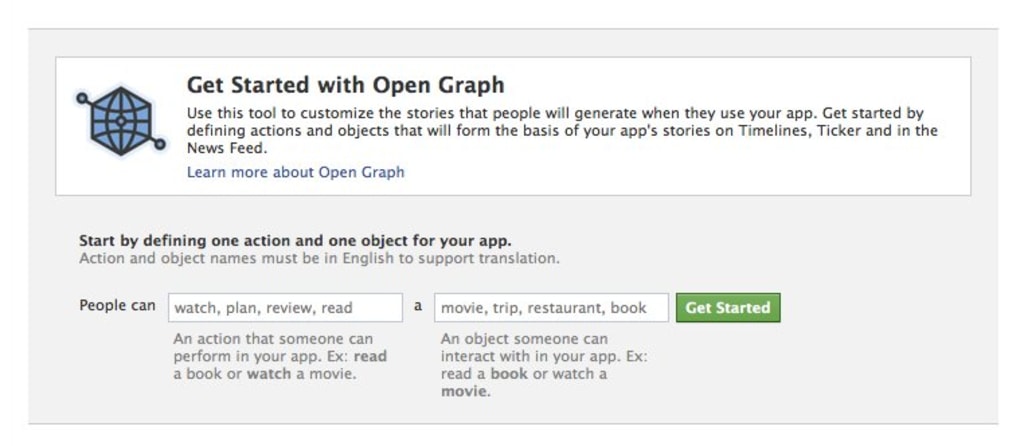Click the English names translation note
The image size is (1024, 446).
pyautogui.click(x=319, y=258)
